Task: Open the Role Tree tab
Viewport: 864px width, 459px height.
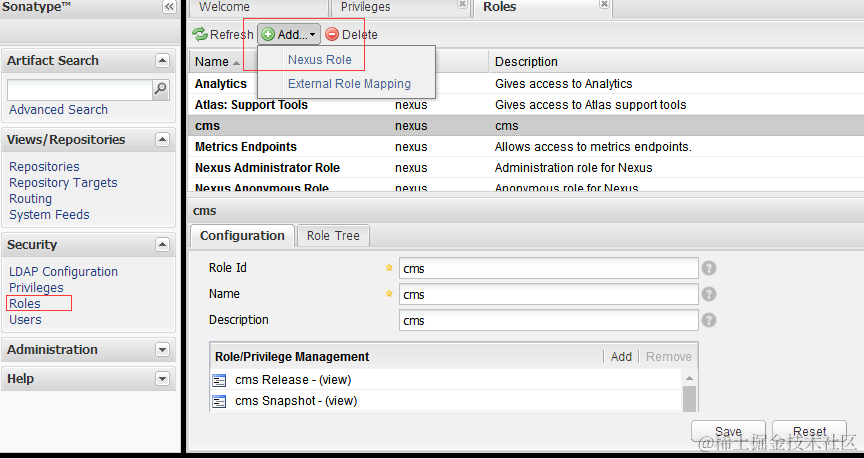Action: (333, 236)
